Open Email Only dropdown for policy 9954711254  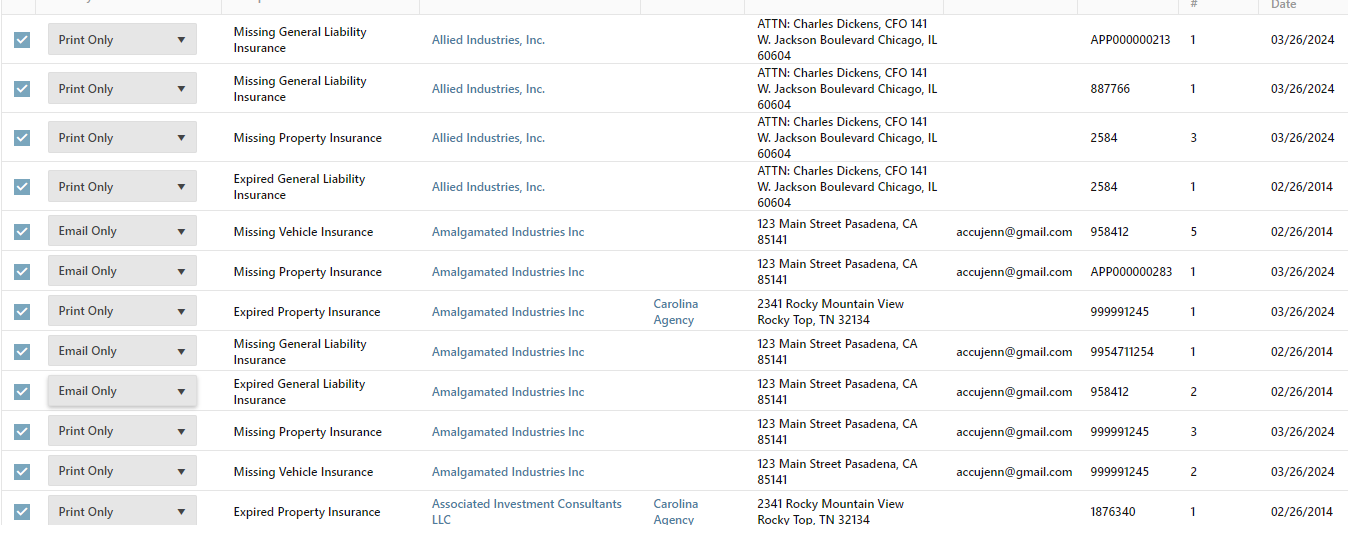tap(122, 351)
